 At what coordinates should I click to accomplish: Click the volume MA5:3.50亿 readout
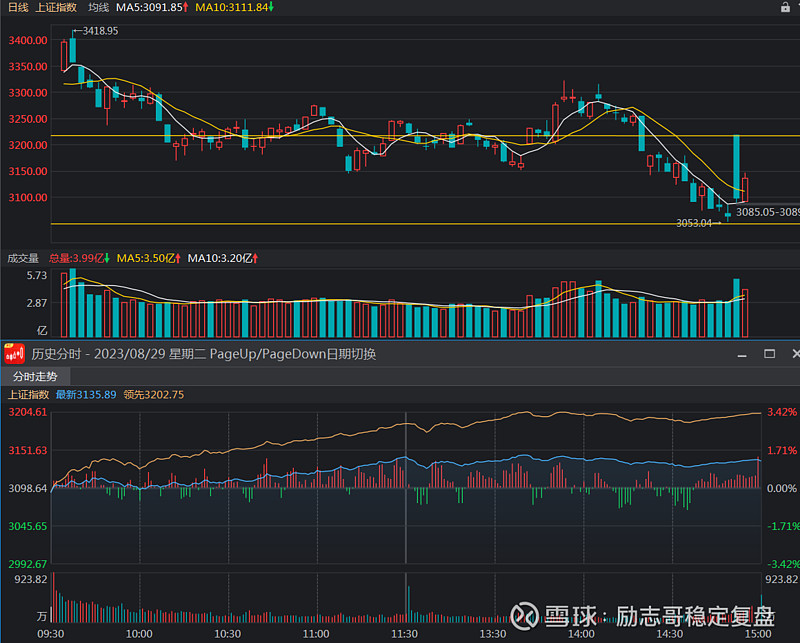(148, 258)
